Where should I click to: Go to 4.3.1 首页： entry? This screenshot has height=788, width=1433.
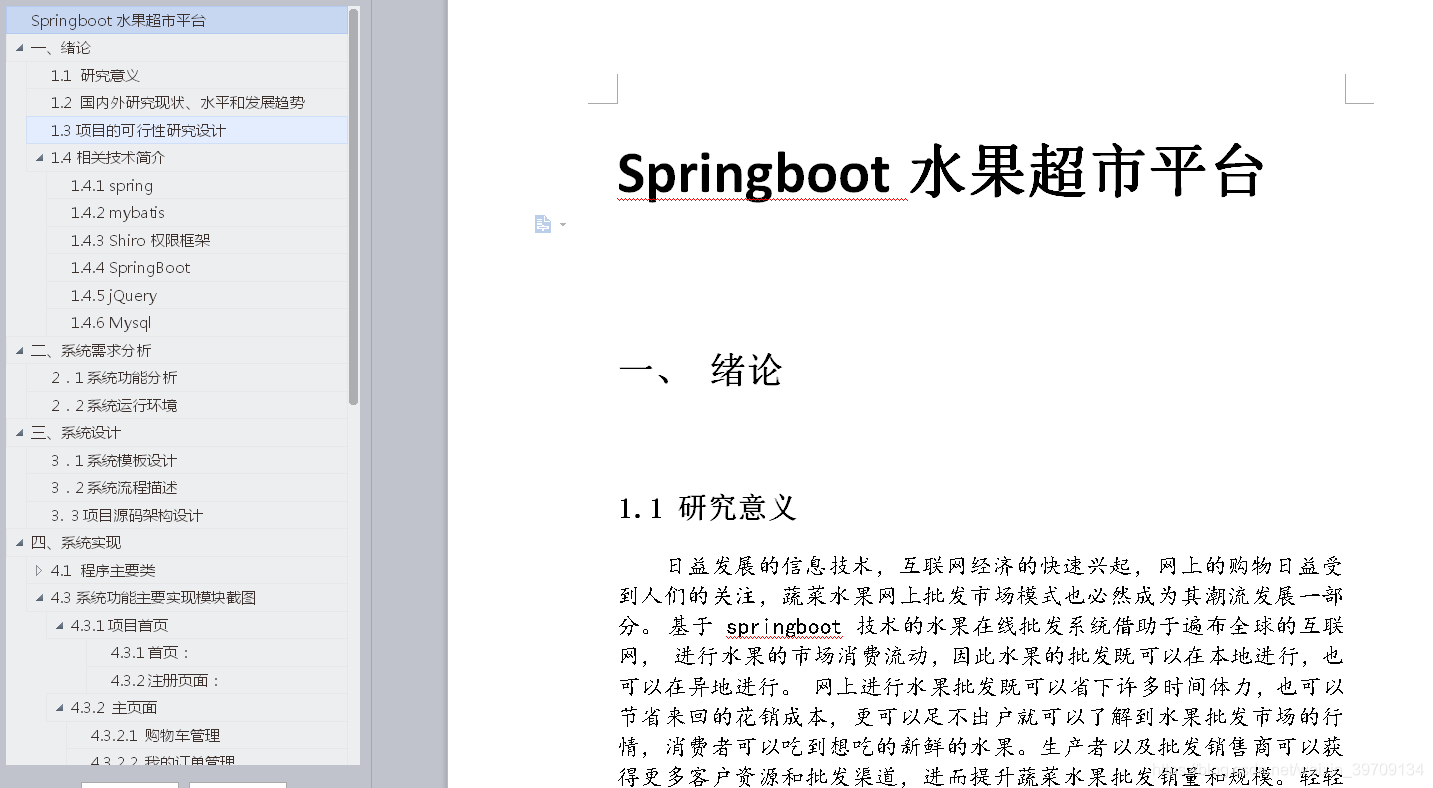[x=150, y=653]
